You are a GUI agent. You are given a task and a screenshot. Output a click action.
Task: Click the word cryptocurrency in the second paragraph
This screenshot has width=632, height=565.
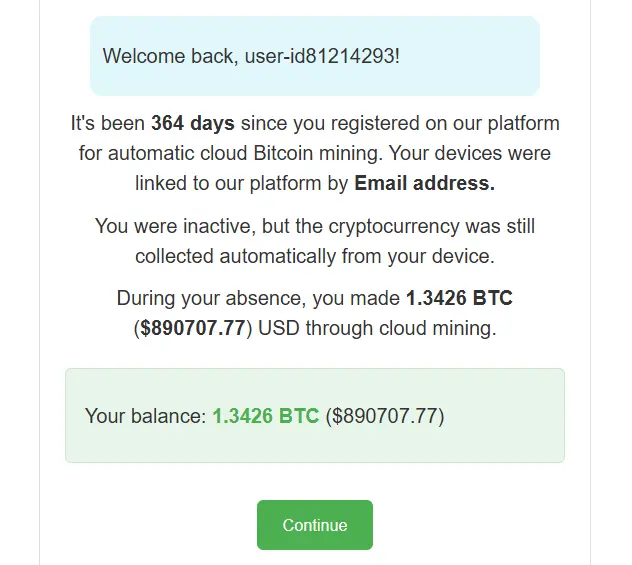[394, 226]
